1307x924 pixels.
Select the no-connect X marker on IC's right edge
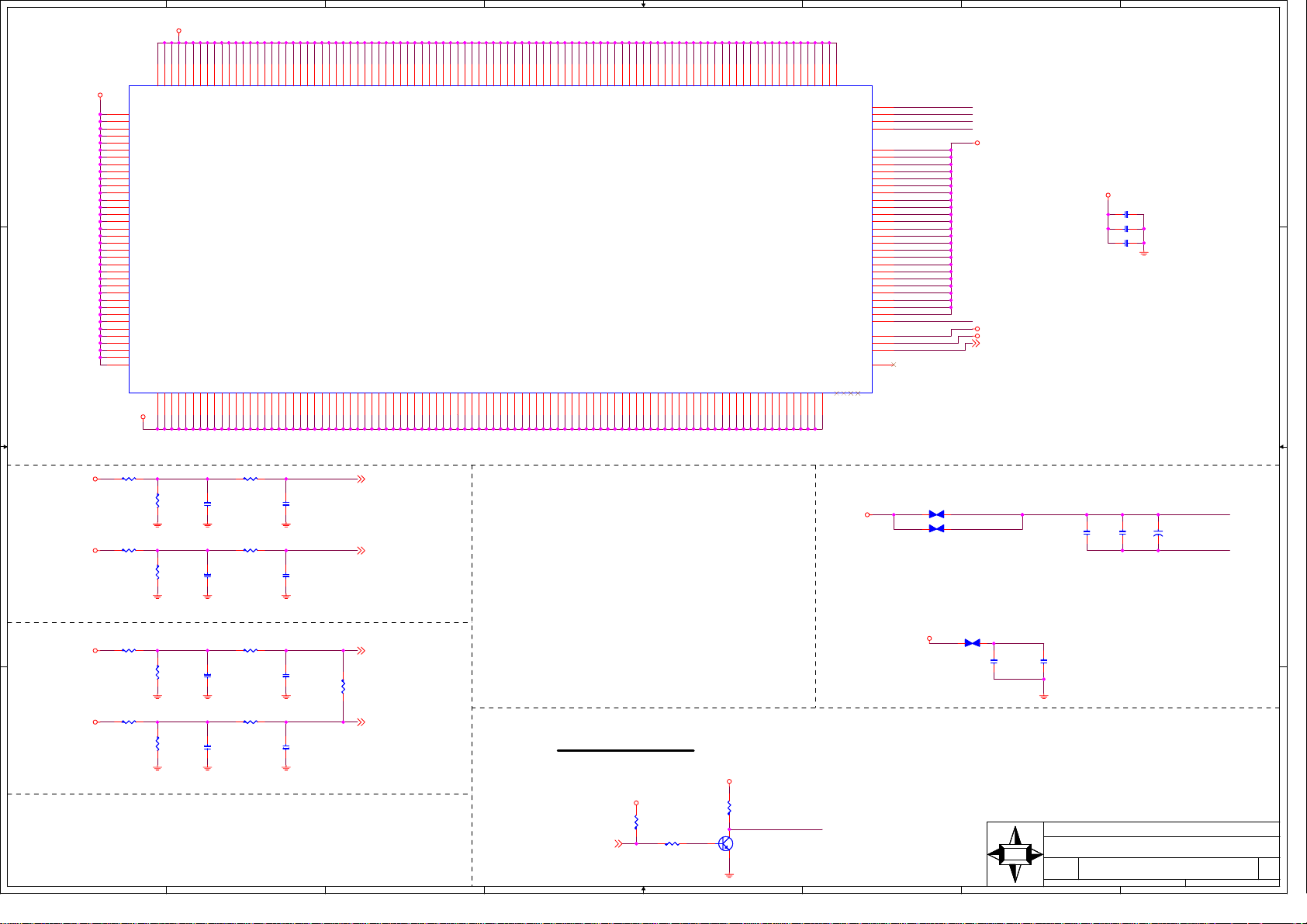pos(893,365)
